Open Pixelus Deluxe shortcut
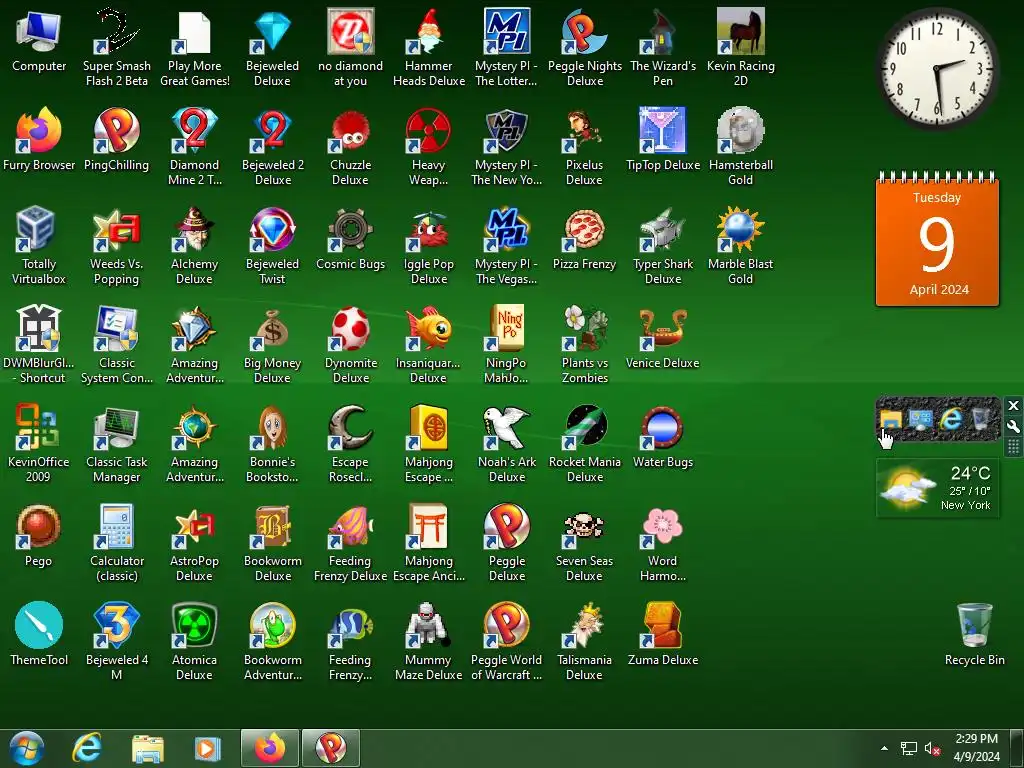The image size is (1024, 768). [584, 130]
